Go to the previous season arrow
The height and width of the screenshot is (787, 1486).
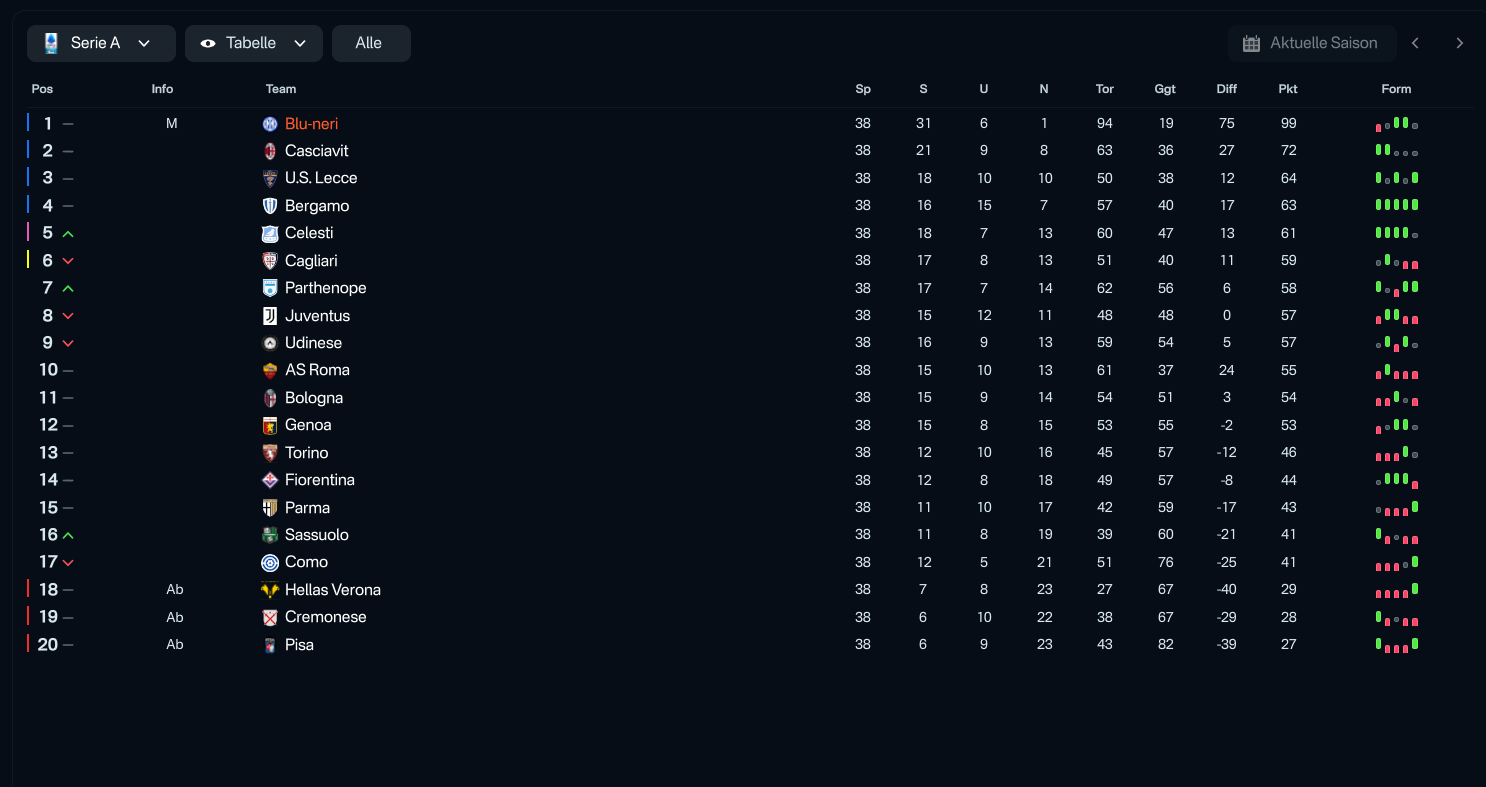pos(1415,43)
